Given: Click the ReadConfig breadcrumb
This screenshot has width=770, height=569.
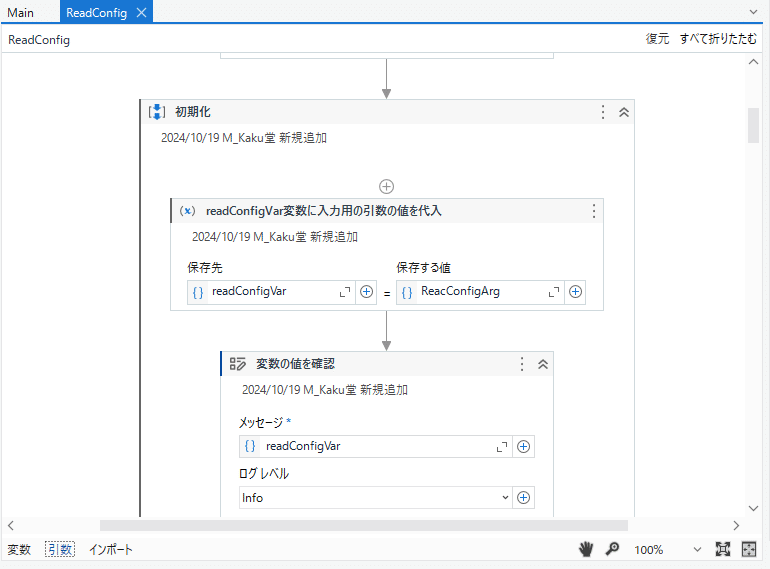Looking at the screenshot, I should point(39,40).
